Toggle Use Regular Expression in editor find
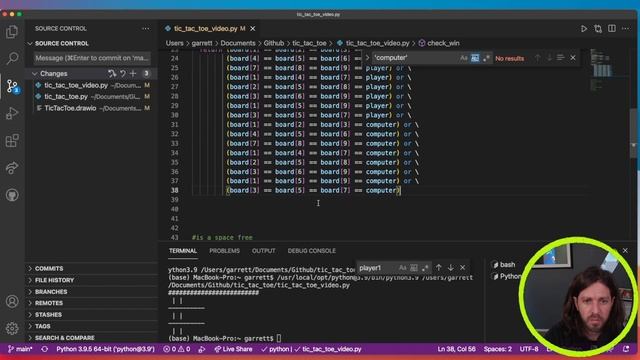The image size is (640, 360). click(x=486, y=58)
